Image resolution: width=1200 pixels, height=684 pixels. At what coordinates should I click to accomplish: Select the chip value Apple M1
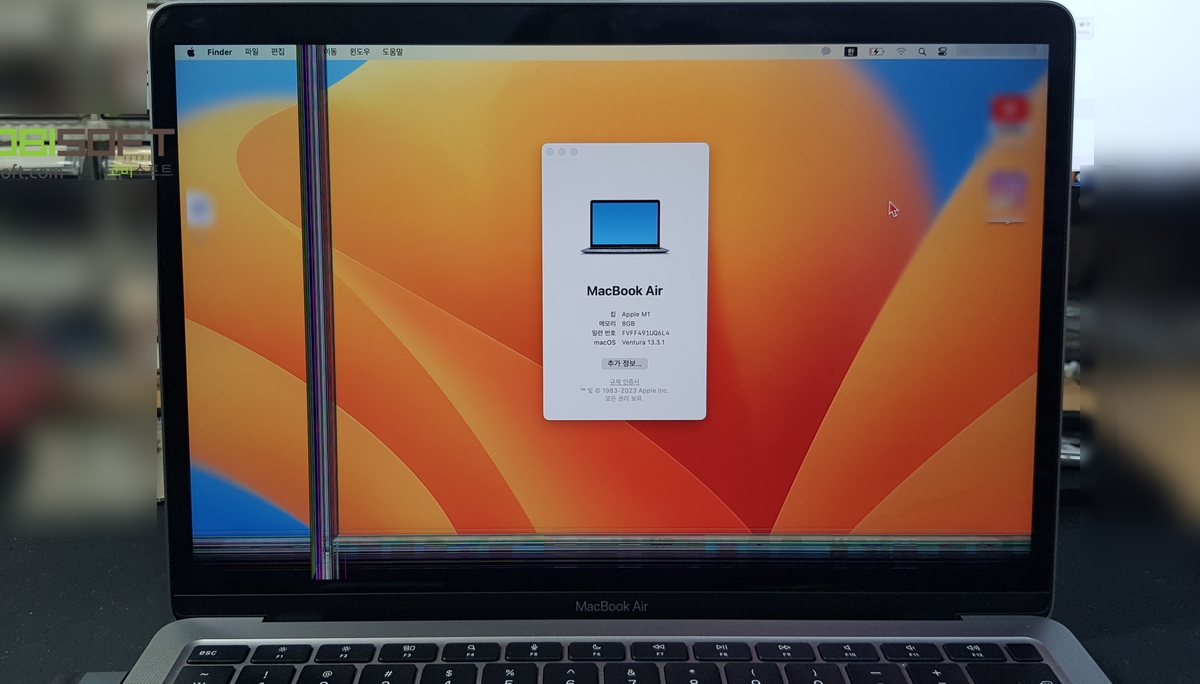pos(636,314)
